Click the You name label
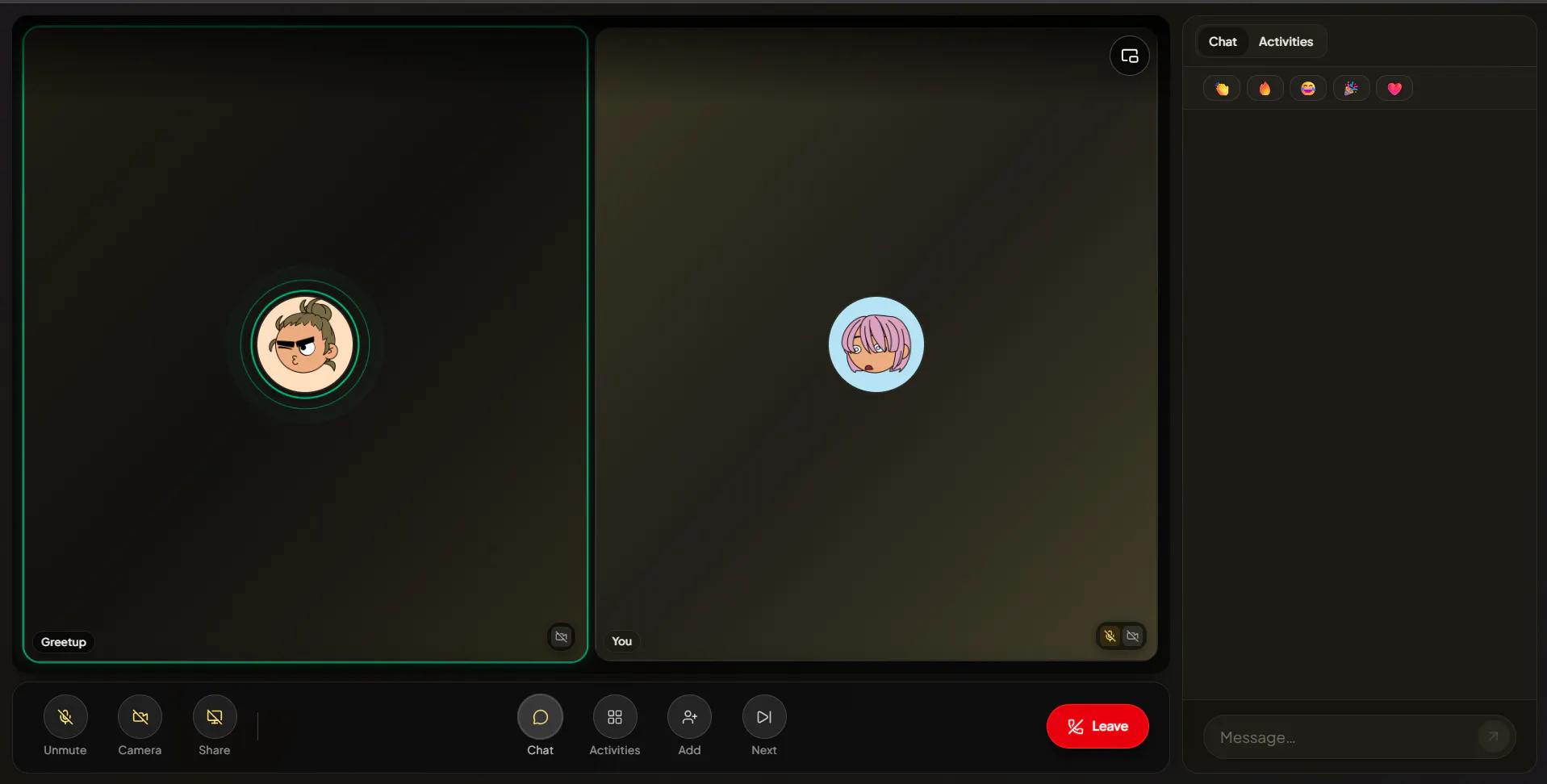The height and width of the screenshot is (784, 1547). (x=621, y=641)
